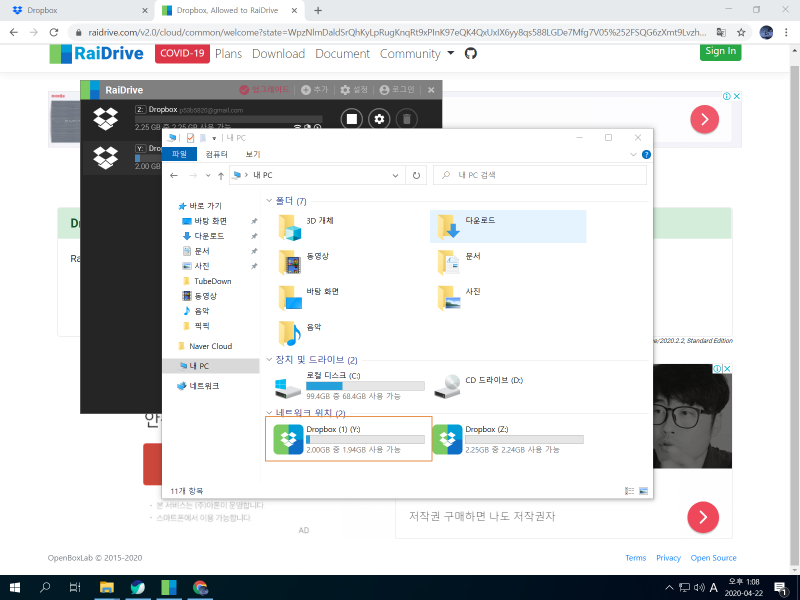Collapse the 장치 및 드라이브 section
The height and width of the screenshot is (600, 800).
(x=268, y=357)
